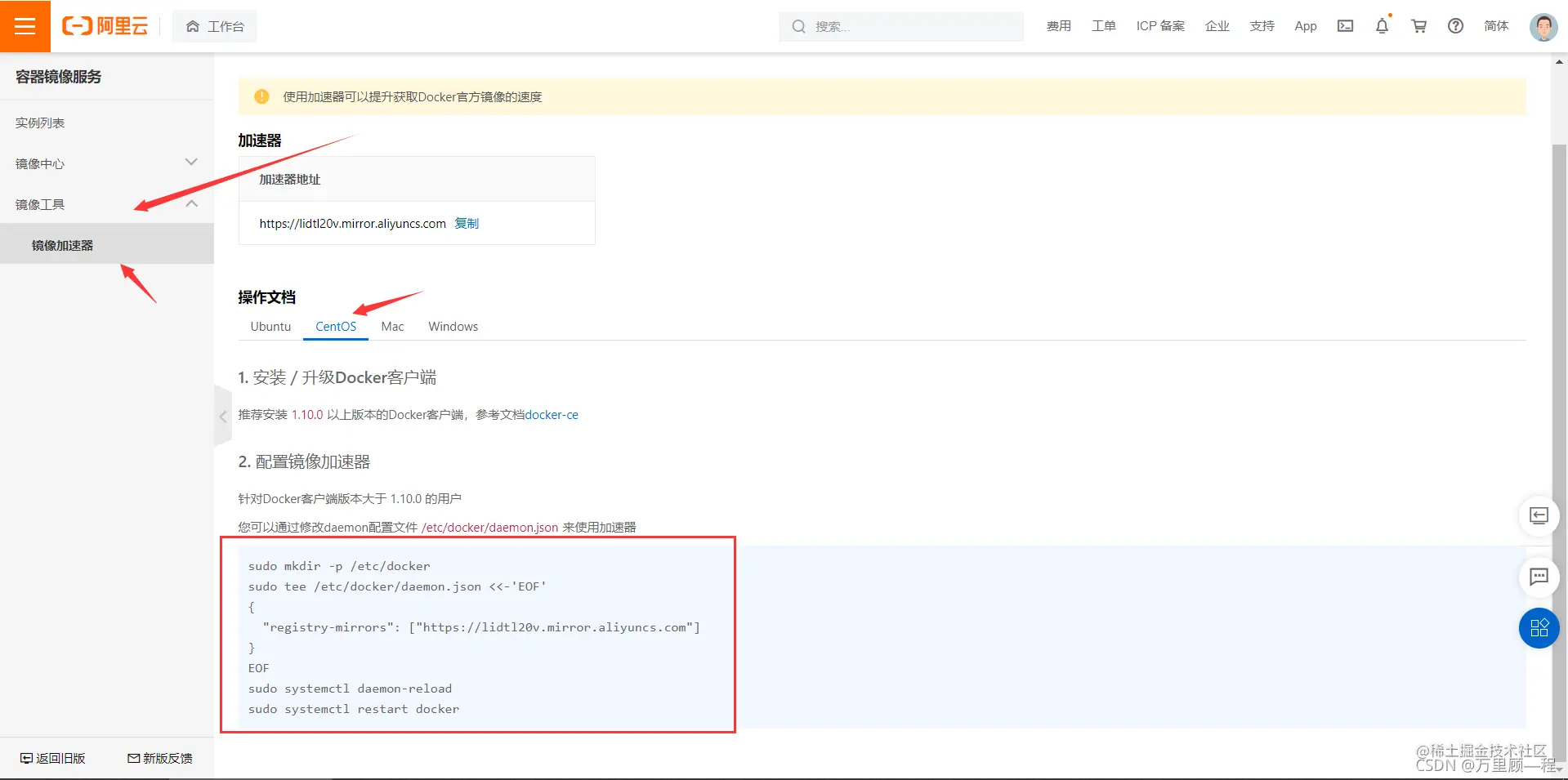This screenshot has width=1568, height=780.
Task: Open the 工单 menu
Action: 1103,26
